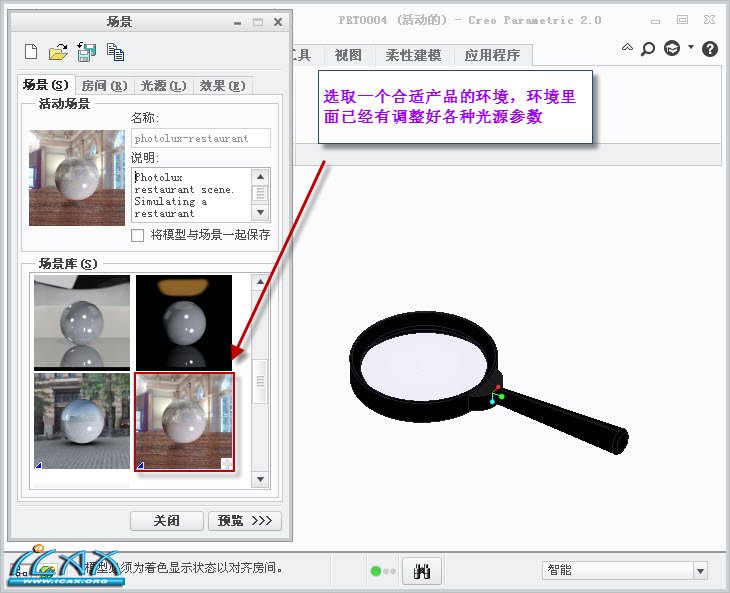Switch to the 场景 (S) tab
The image size is (730, 593).
[46, 85]
